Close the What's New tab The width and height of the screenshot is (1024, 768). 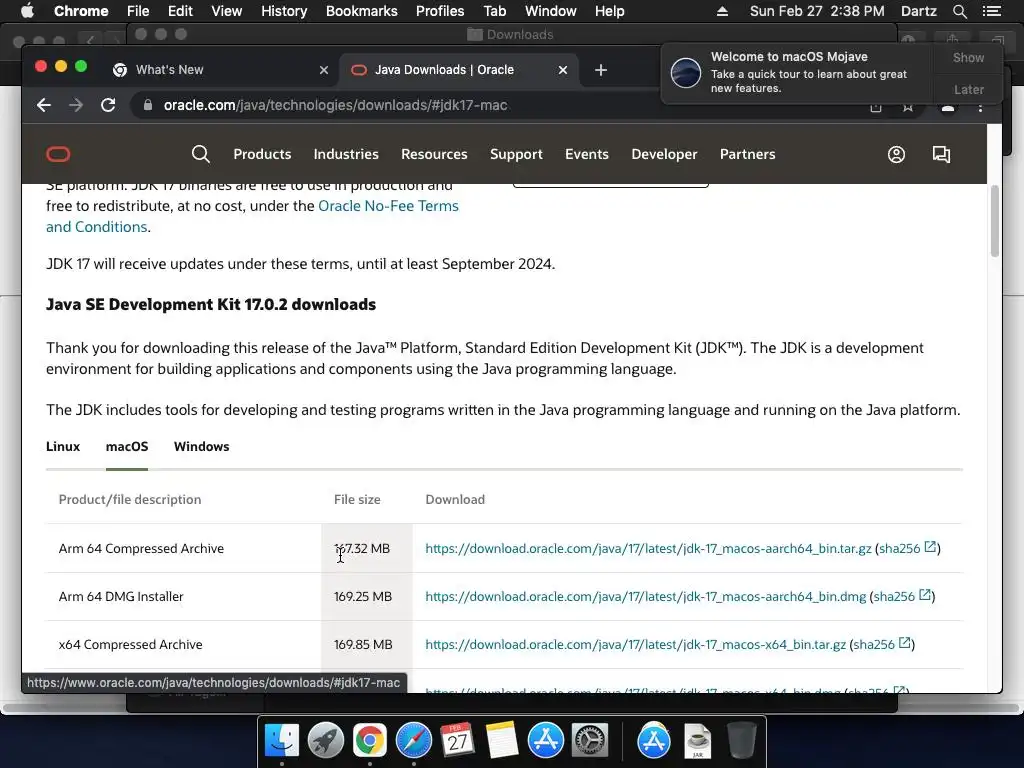324,70
